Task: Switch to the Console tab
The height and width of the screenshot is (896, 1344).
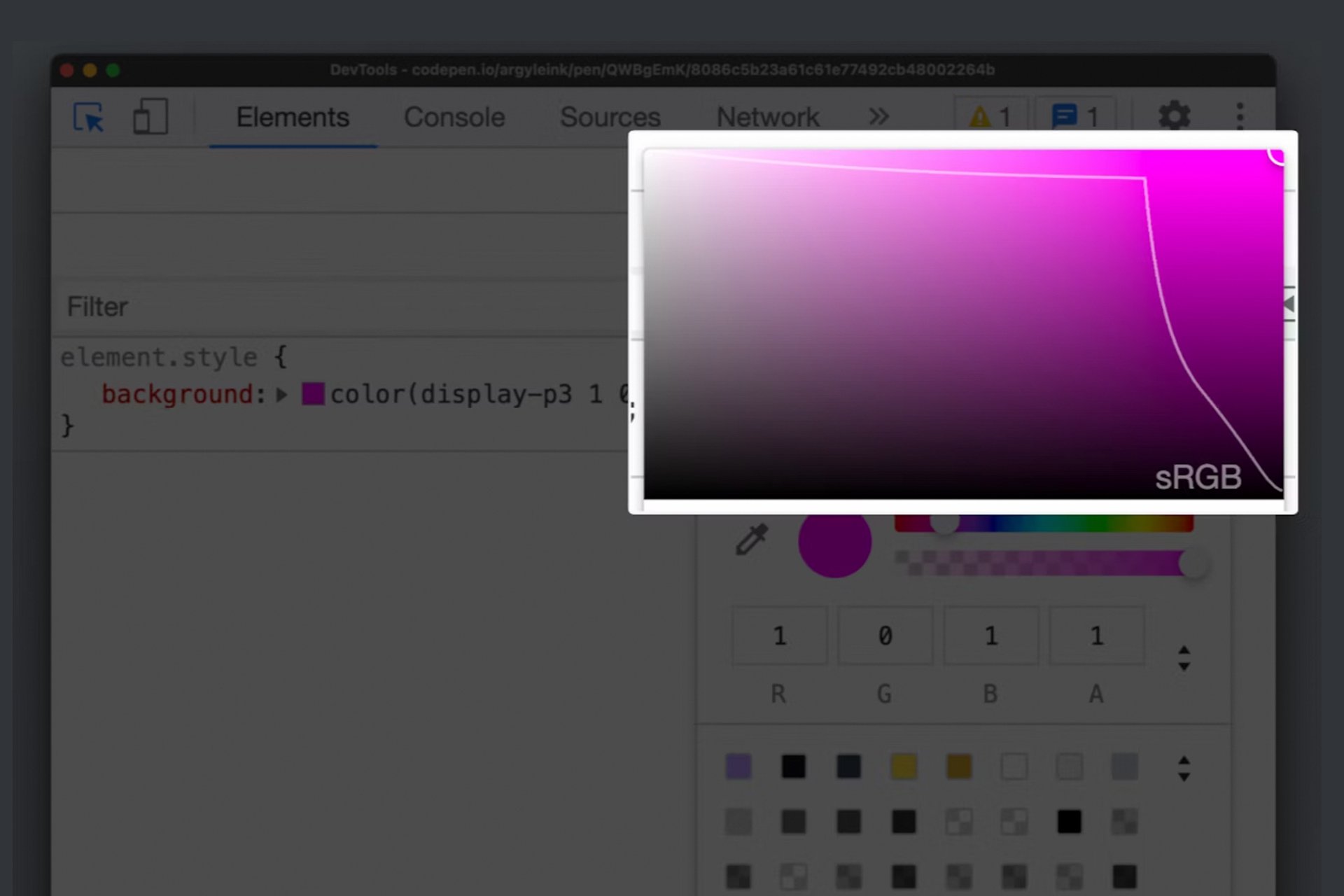Action: [x=454, y=117]
